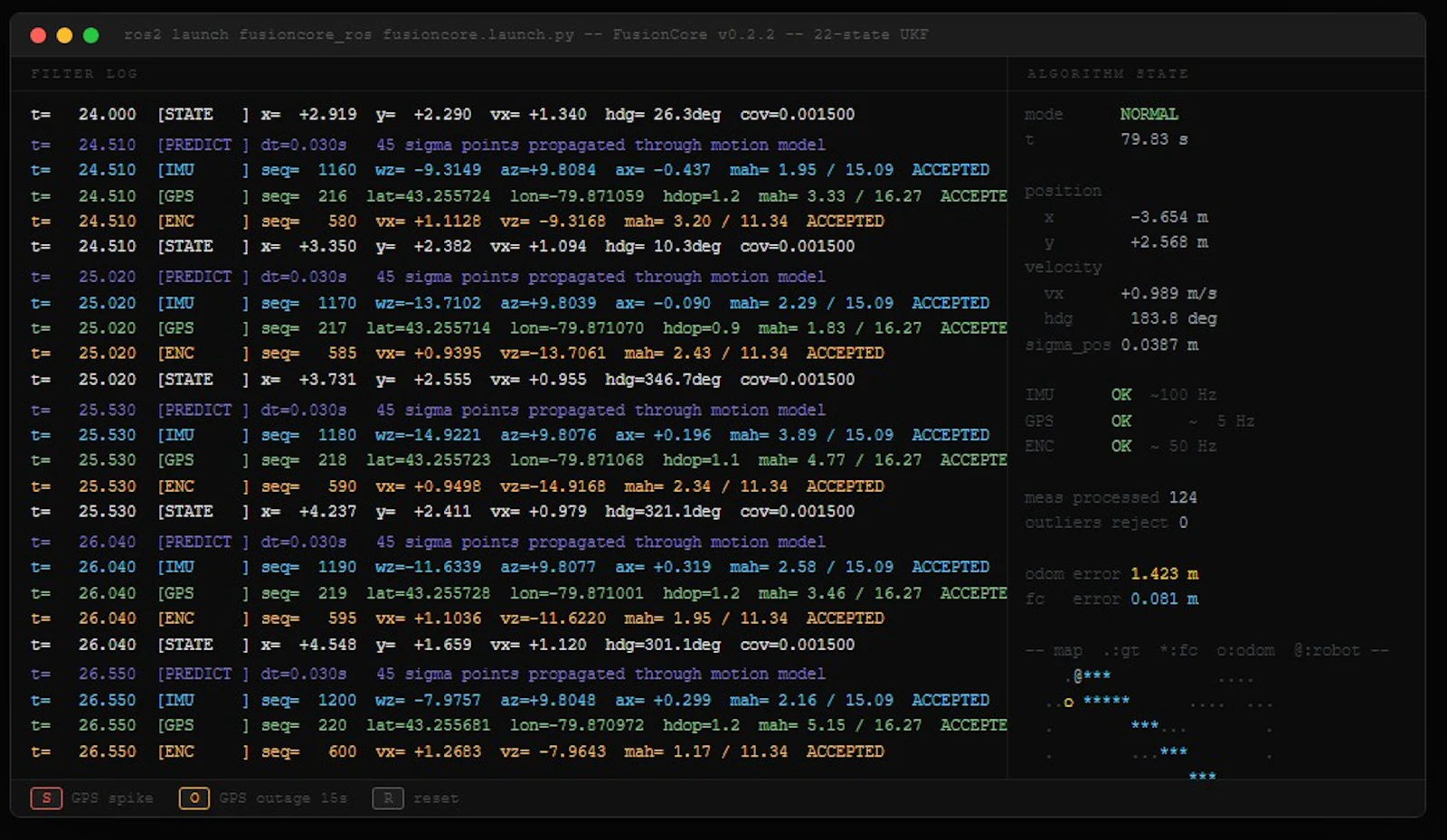
Task: Select the ALGORITHM STATE panel header
Action: tap(1108, 74)
